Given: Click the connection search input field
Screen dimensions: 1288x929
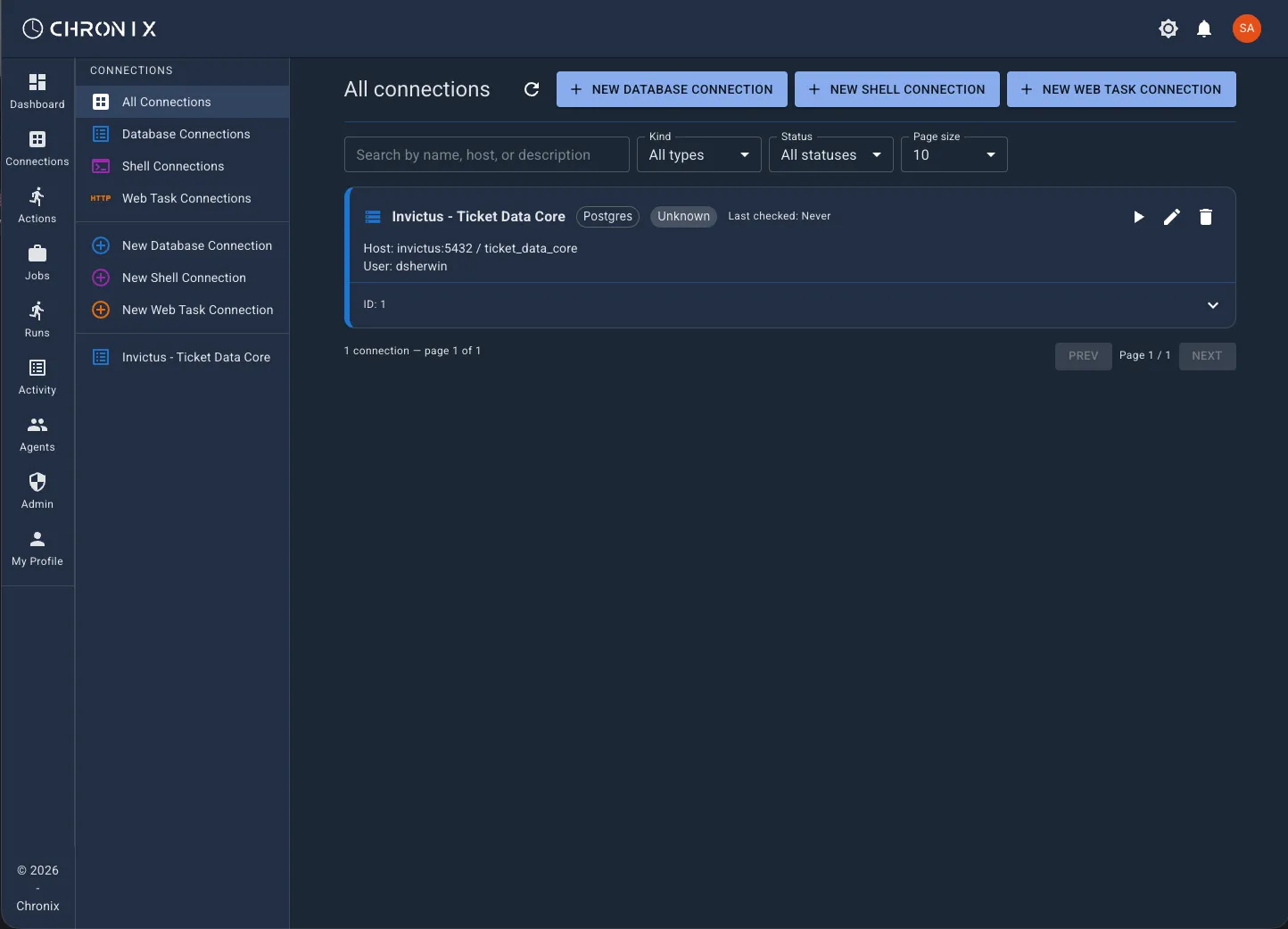Looking at the screenshot, I should coord(486,154).
